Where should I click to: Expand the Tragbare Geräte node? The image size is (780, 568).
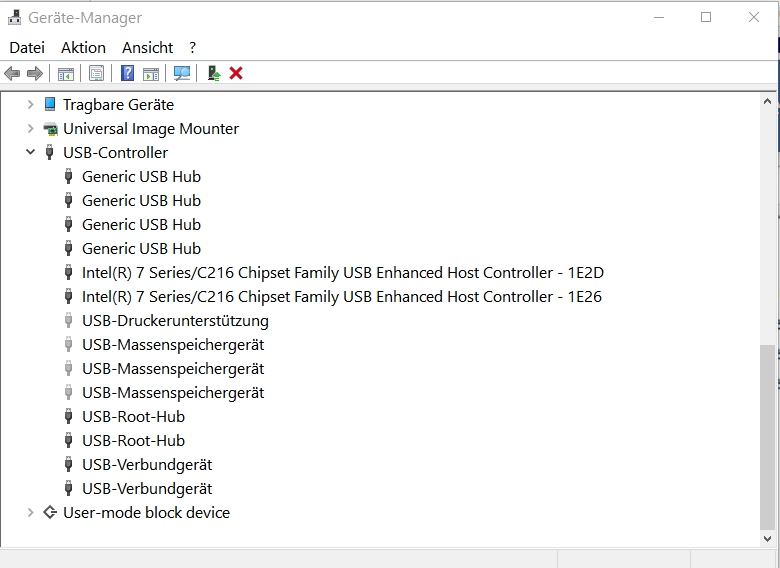[30, 105]
